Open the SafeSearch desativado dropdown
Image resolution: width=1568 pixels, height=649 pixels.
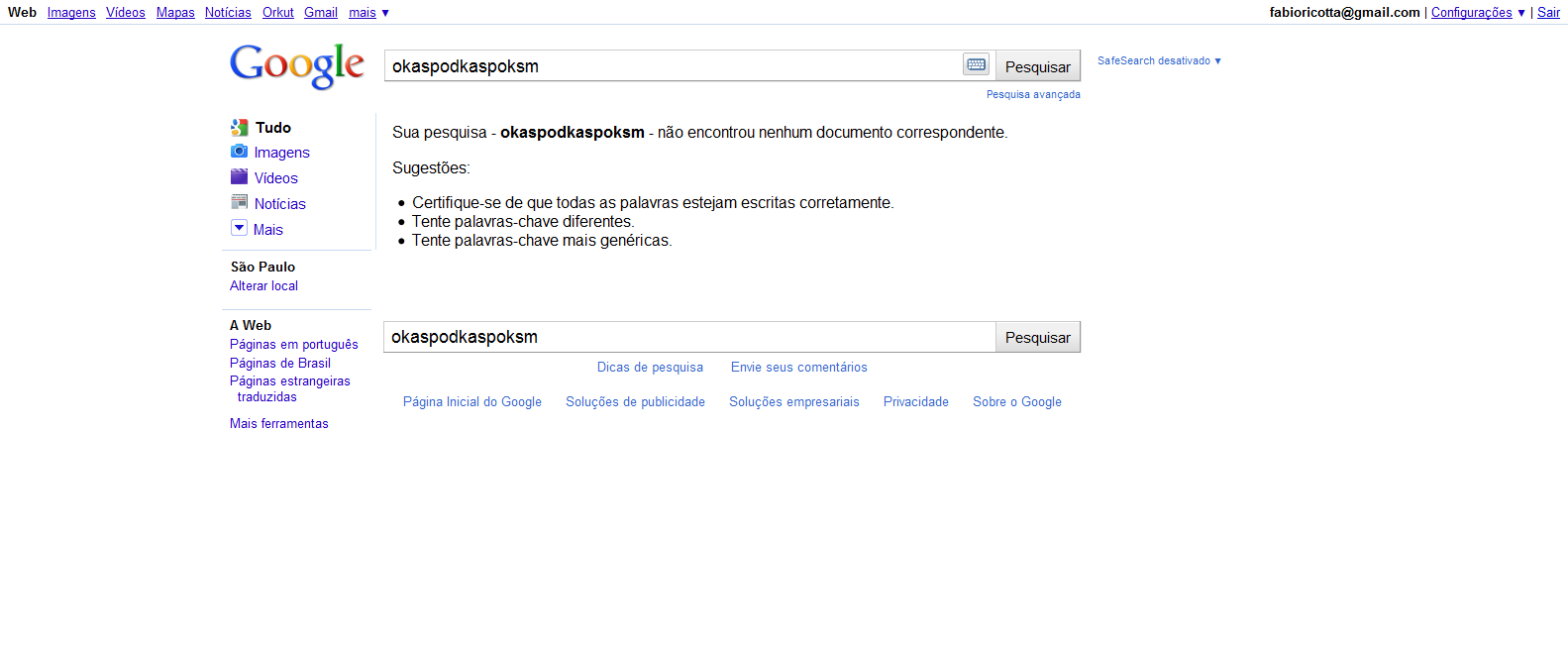(1159, 61)
